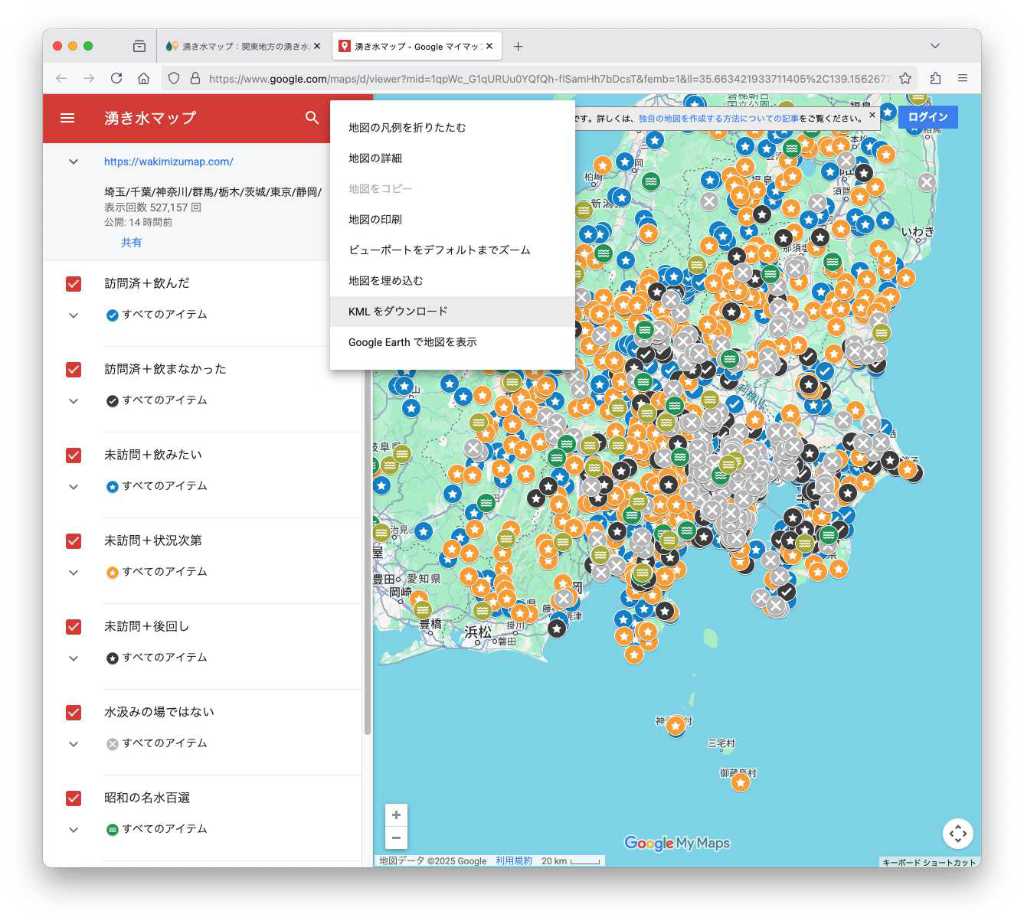Click the black star icon under 未訪問＋後回し

[x=112, y=658]
